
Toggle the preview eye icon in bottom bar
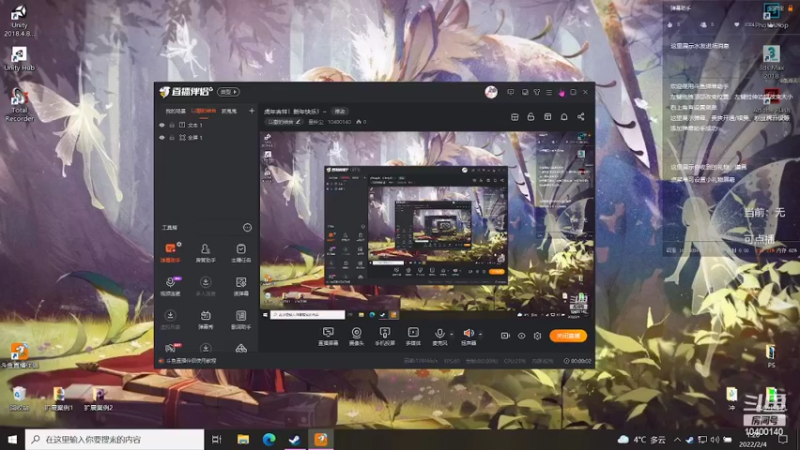tap(521, 336)
